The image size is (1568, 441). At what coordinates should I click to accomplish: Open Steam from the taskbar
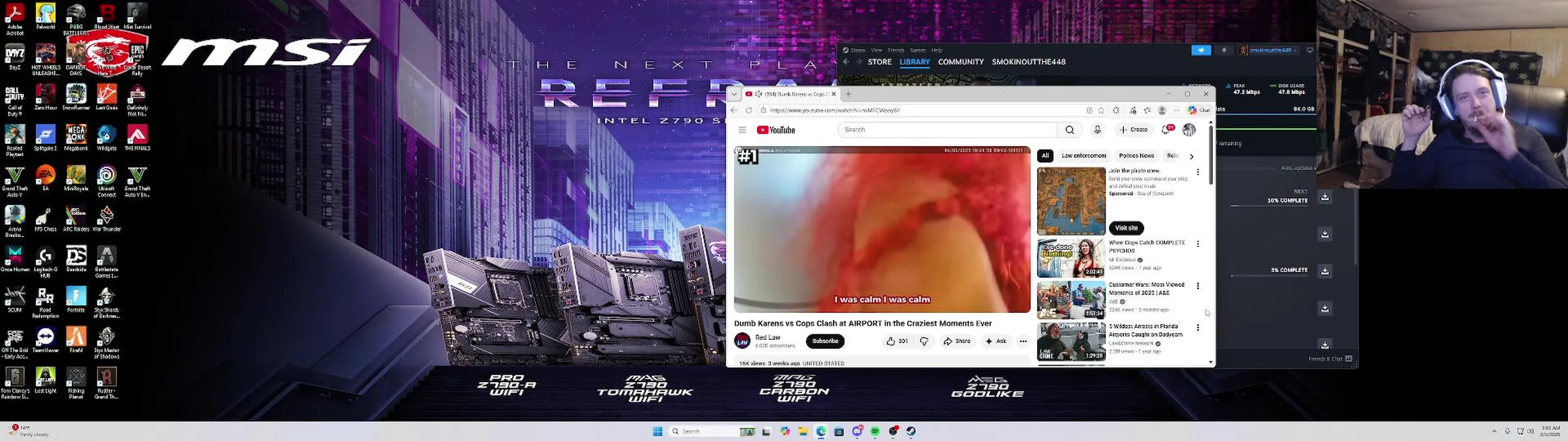911,431
